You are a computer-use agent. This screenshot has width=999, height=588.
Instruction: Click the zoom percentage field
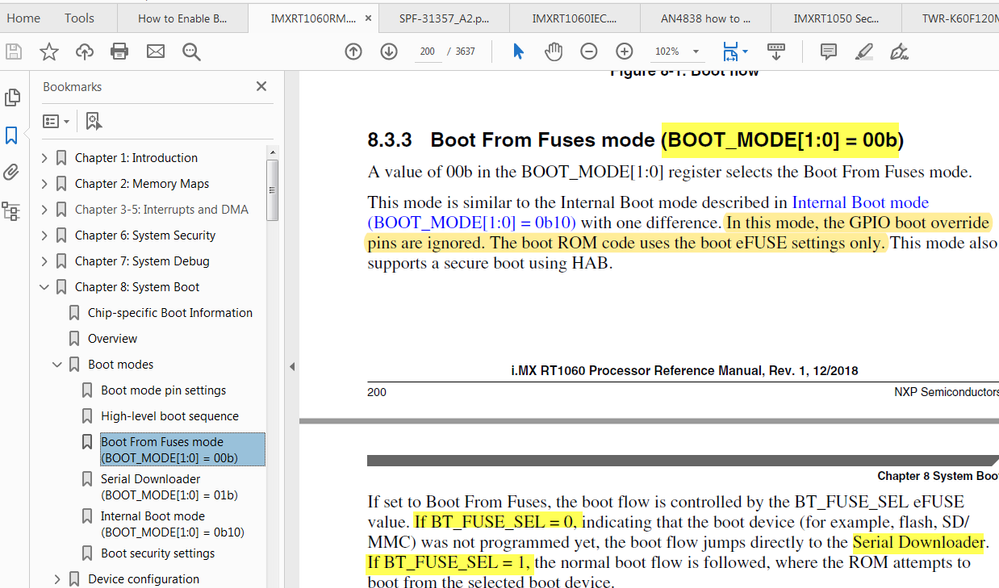[667, 52]
